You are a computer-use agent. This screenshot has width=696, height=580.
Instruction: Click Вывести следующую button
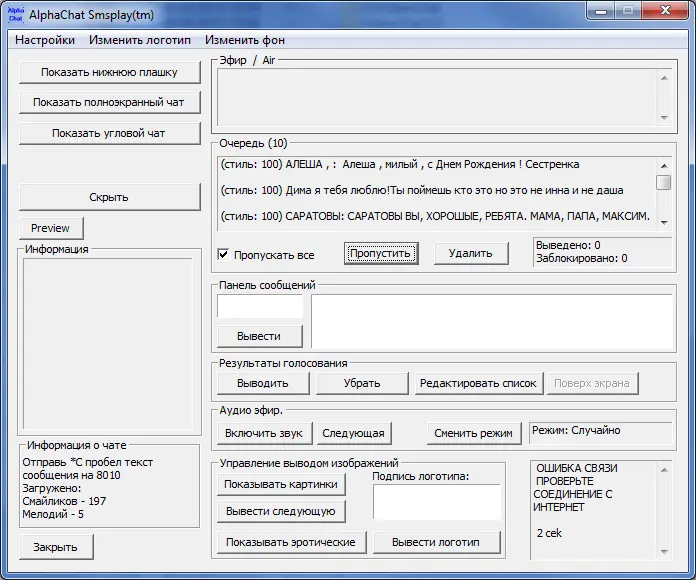pyautogui.click(x=281, y=511)
